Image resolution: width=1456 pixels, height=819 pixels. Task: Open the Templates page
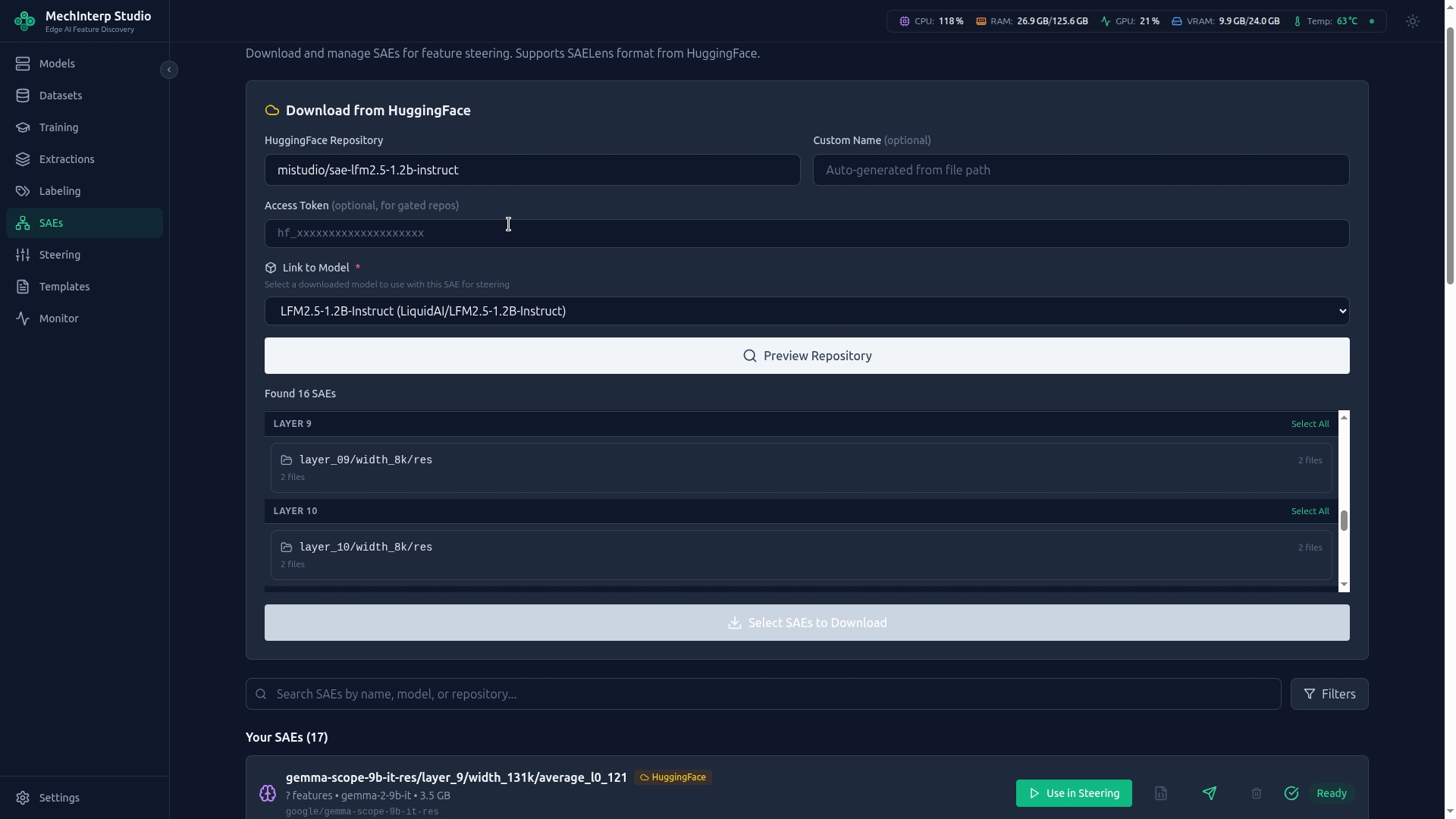pyautogui.click(x=84, y=287)
